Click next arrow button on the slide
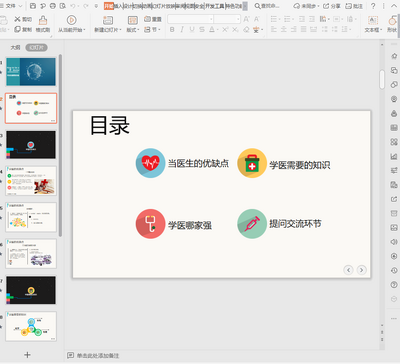This screenshot has width=400, height=364. pyautogui.click(x=361, y=270)
